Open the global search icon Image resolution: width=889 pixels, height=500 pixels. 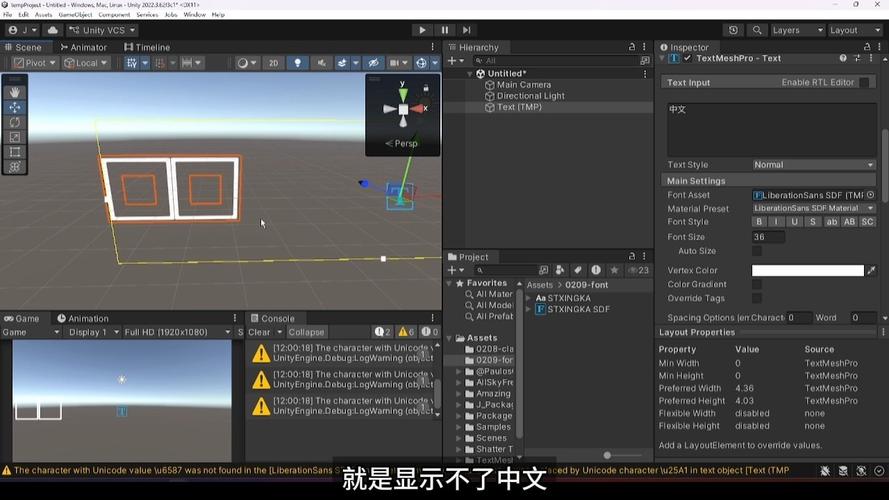click(757, 30)
